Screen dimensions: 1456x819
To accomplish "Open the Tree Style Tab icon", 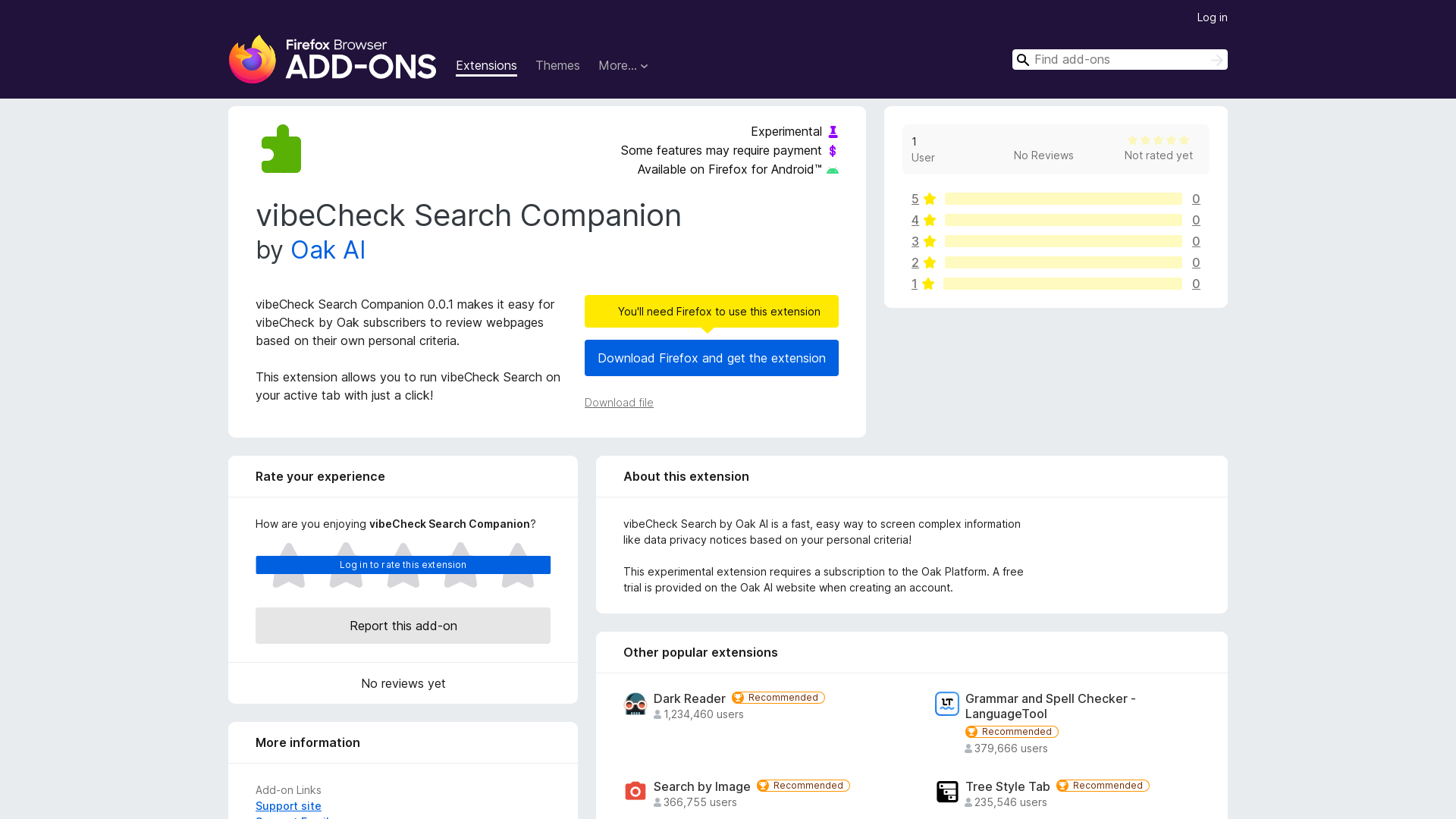I will (947, 792).
